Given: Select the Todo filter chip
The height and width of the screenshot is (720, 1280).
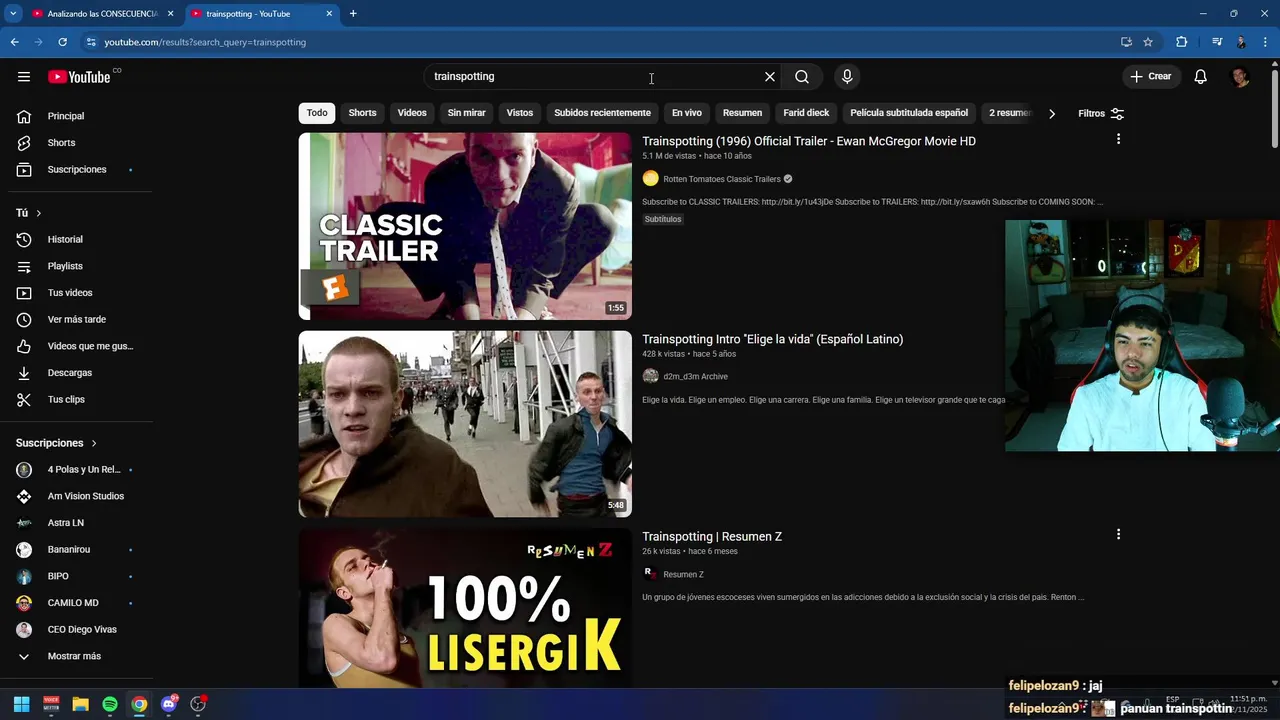Looking at the screenshot, I should tap(317, 113).
